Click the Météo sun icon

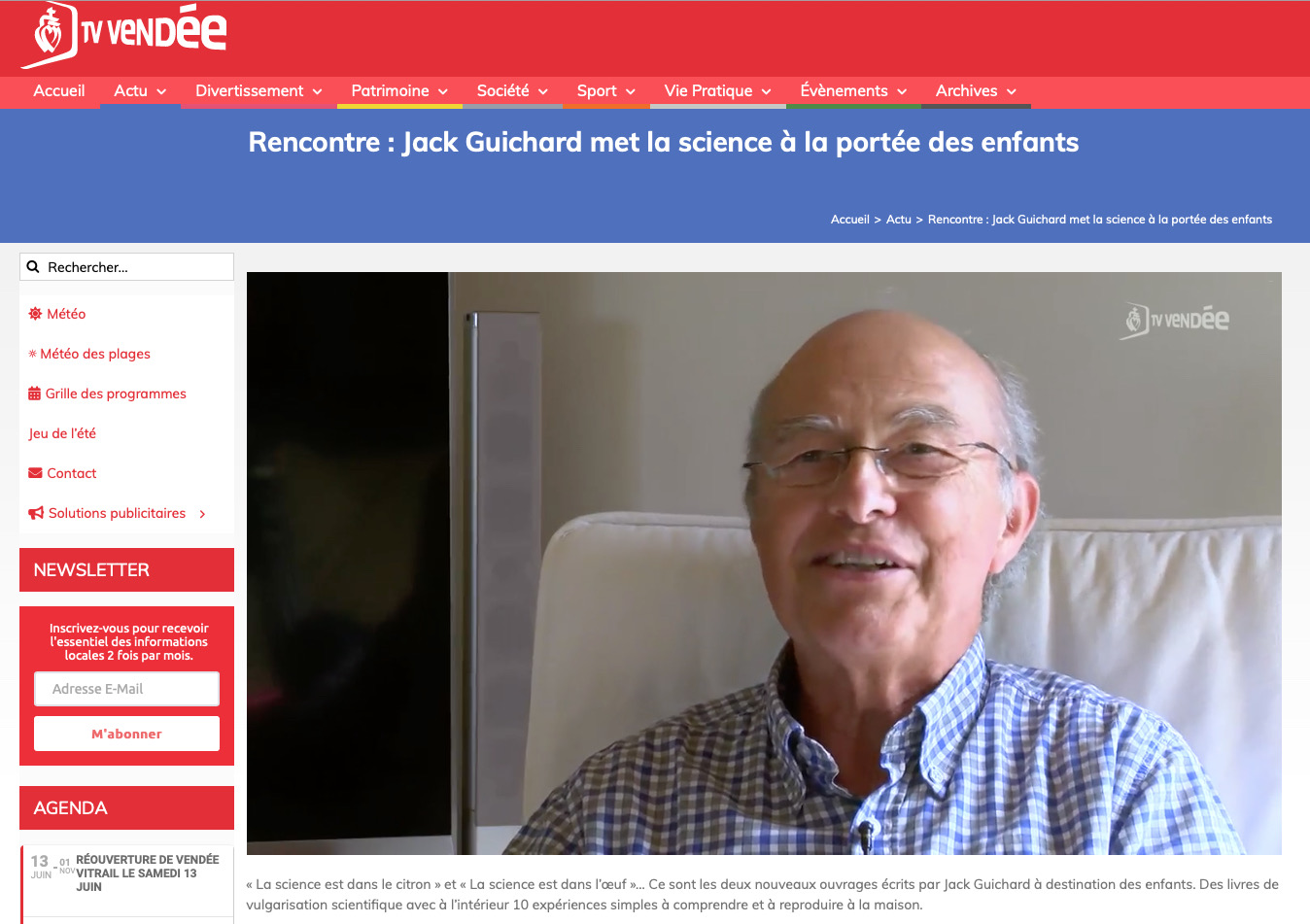(35, 314)
